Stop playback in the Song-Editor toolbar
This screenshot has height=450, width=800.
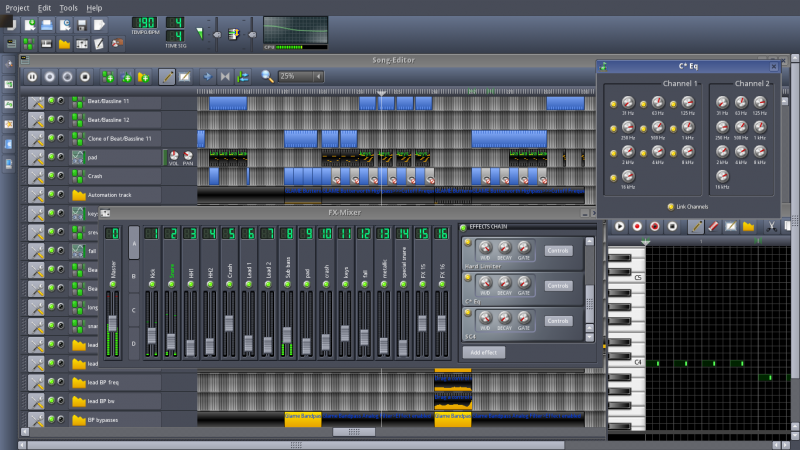86,76
